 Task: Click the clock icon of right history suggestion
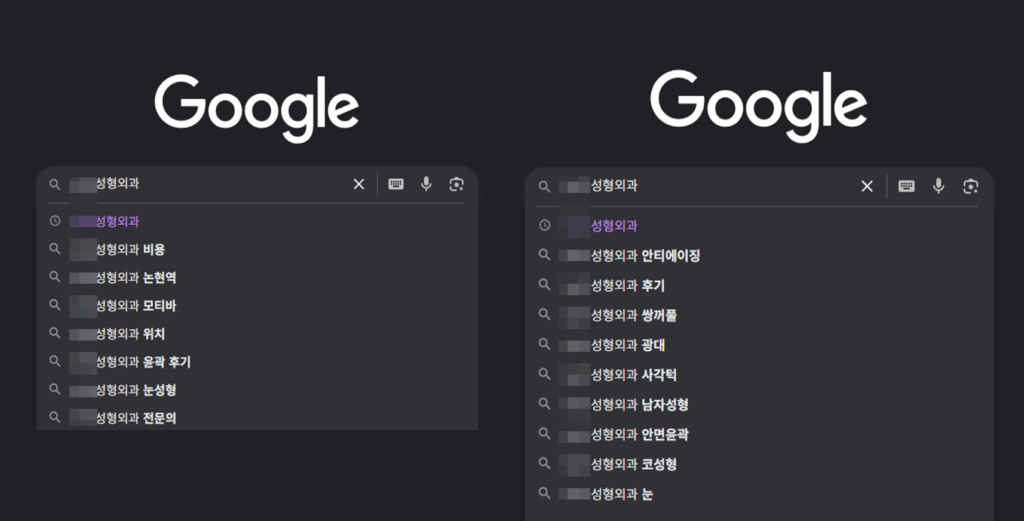click(544, 225)
